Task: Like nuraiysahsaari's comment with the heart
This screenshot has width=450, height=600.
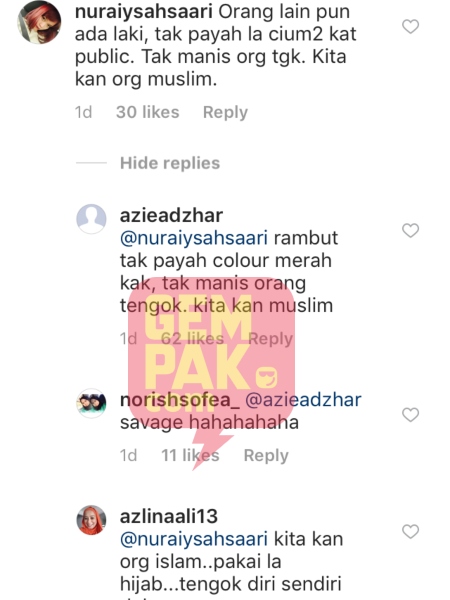Action: pos(411,26)
